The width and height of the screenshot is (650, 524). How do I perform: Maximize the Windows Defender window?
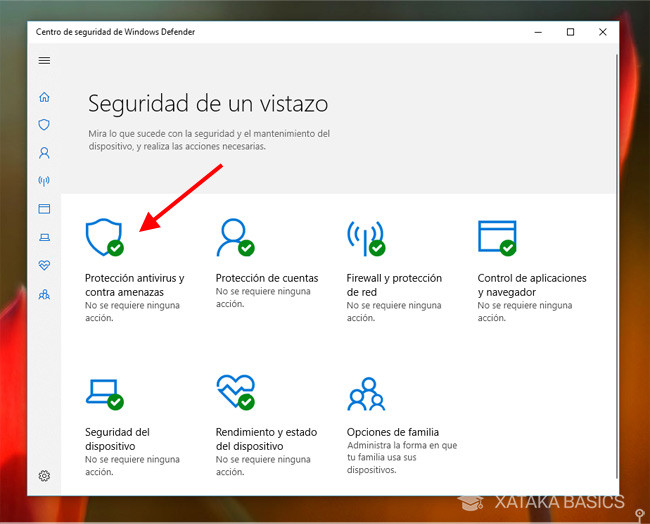point(570,32)
